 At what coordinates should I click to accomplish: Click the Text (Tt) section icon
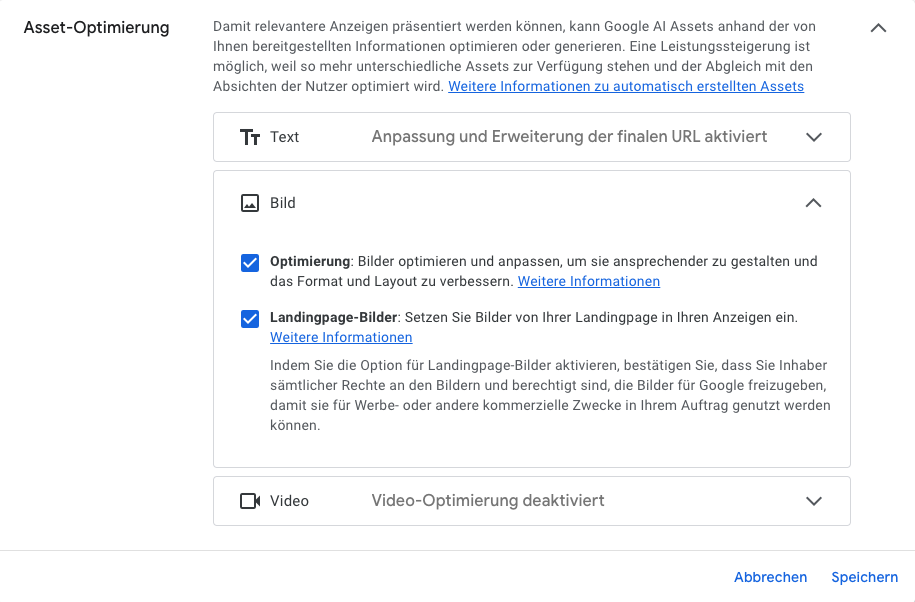point(250,137)
